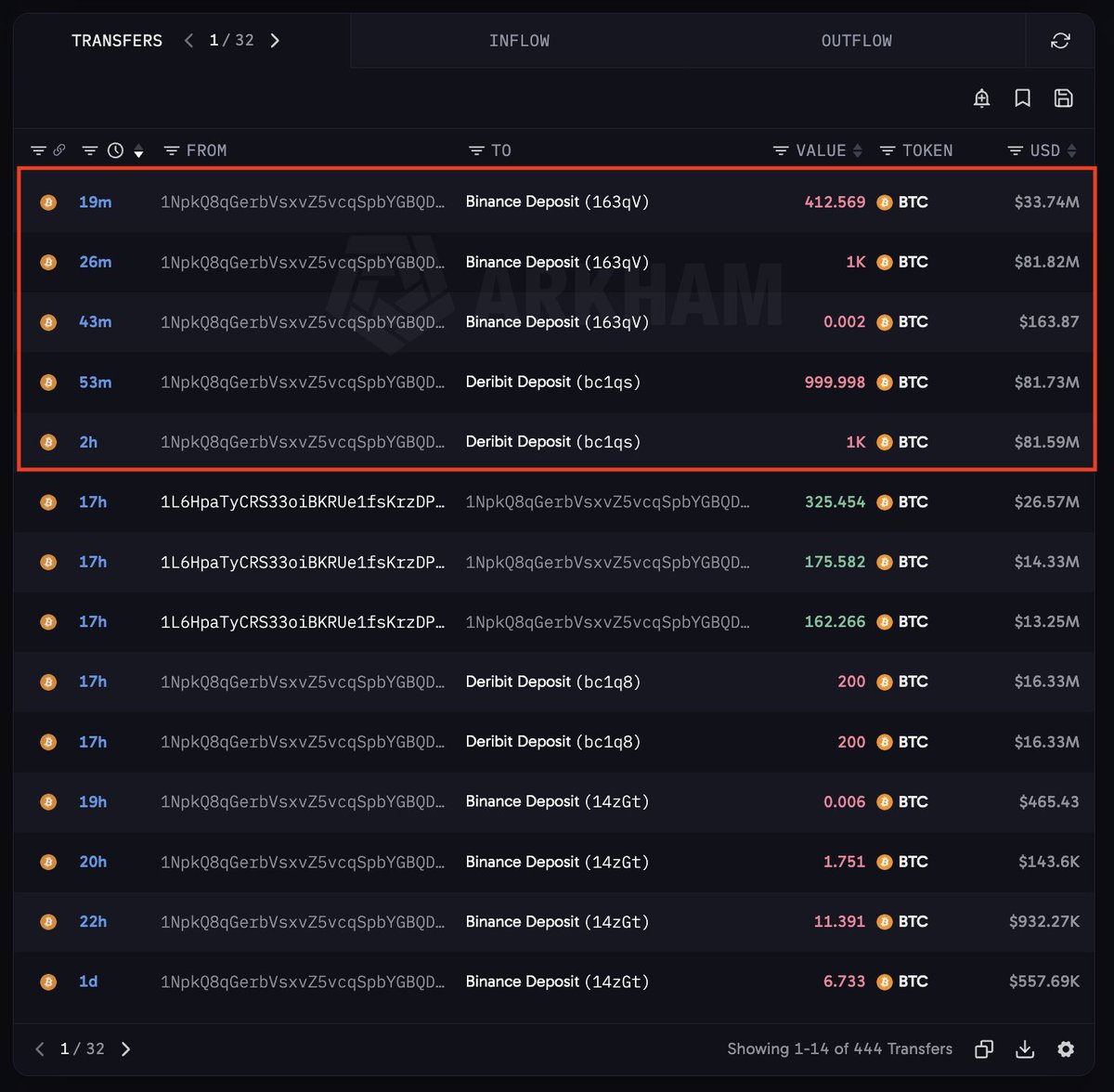
Task: Click the 175.582 value cell
Action: click(835, 562)
